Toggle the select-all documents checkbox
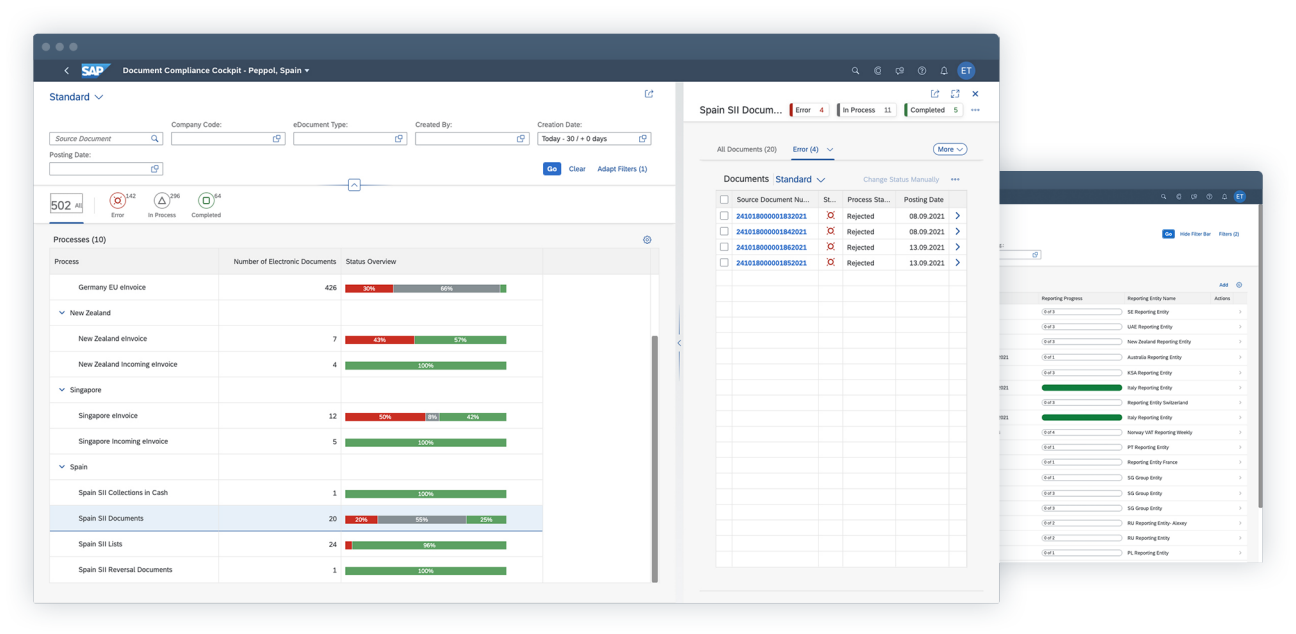 [724, 200]
